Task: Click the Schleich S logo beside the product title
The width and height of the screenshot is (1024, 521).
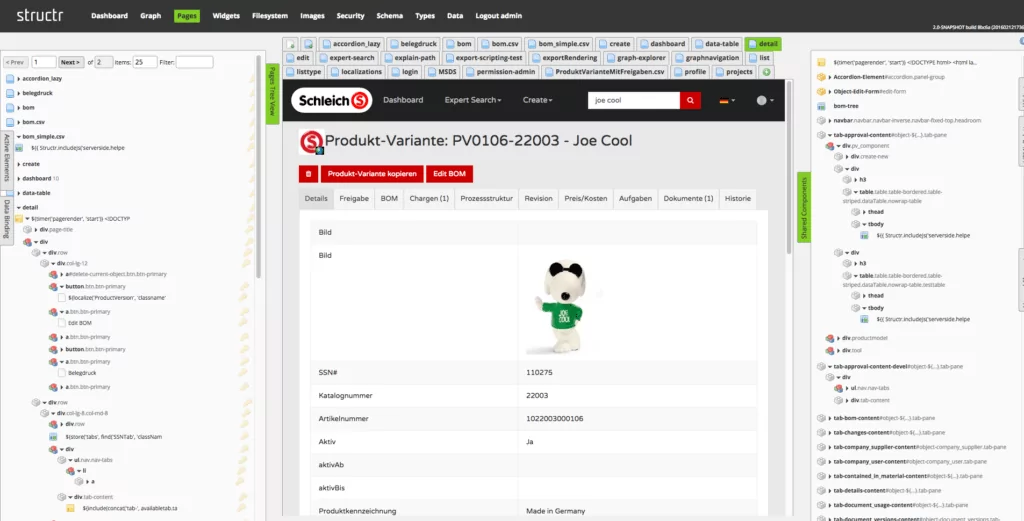Action: point(312,142)
